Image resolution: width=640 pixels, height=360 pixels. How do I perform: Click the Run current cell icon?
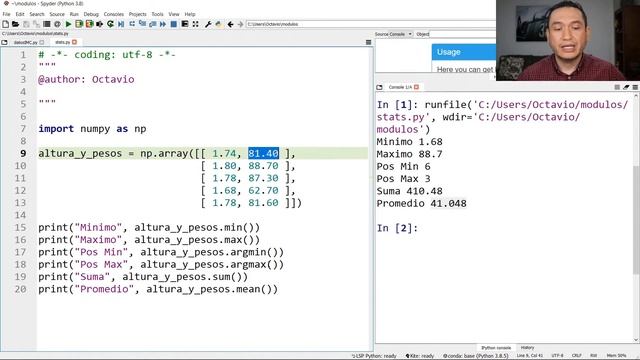tap(79, 24)
